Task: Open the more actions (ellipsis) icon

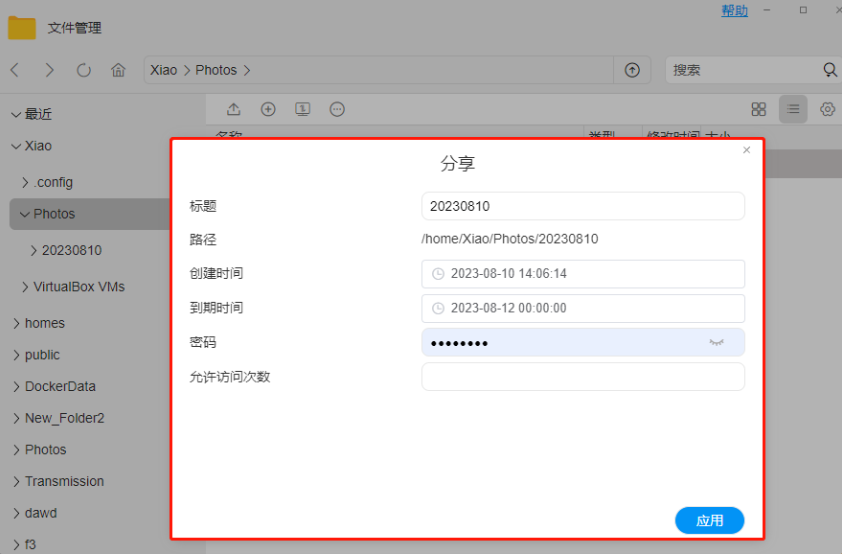Action: tap(337, 109)
